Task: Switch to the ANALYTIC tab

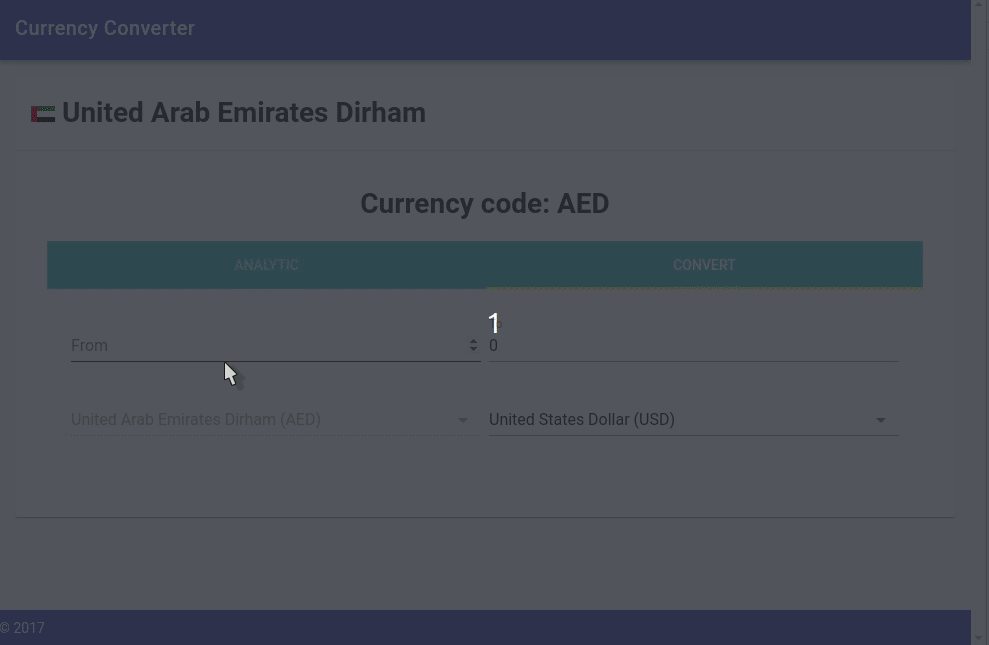Action: 266,265
